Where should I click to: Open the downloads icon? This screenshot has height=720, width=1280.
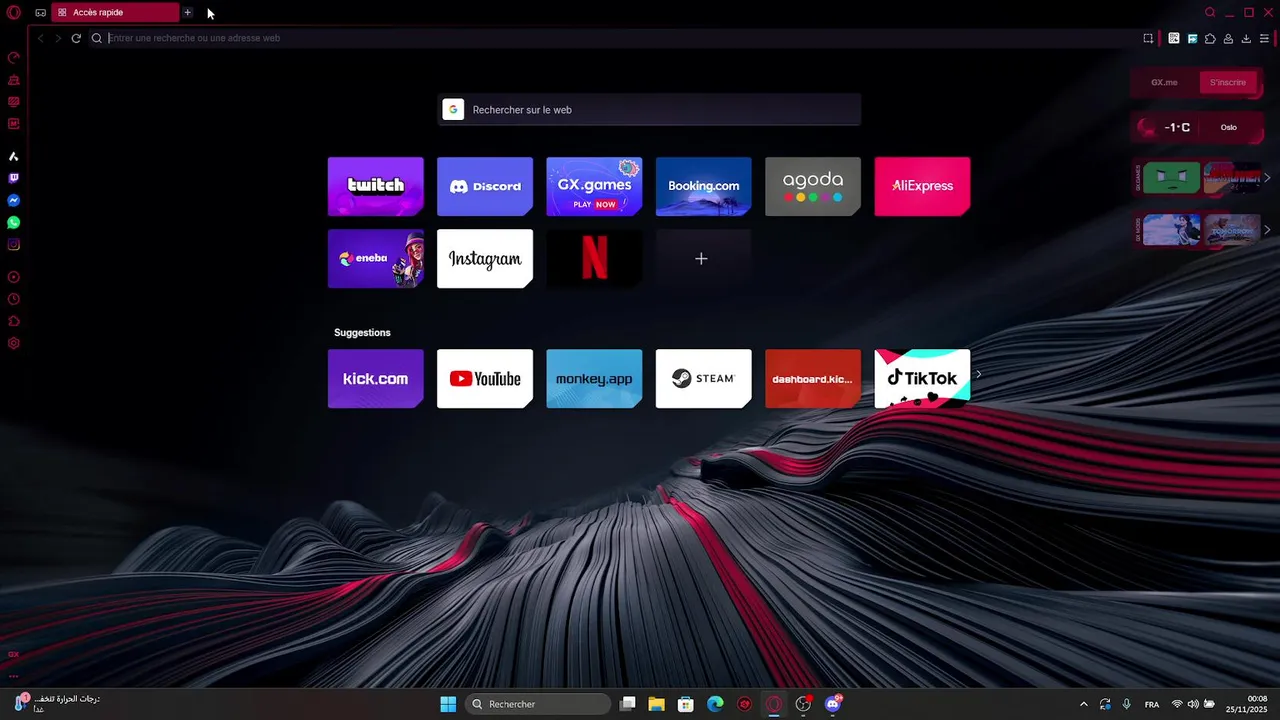click(x=1246, y=38)
